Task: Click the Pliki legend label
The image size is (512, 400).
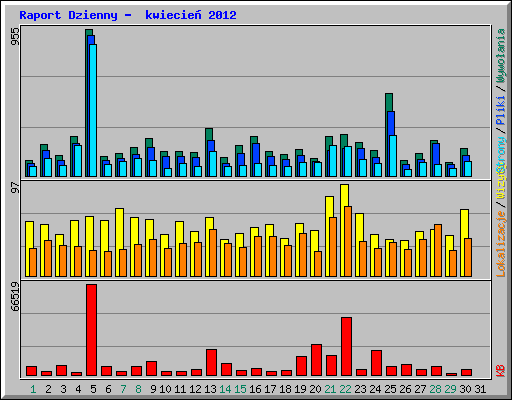Action: 501,110
